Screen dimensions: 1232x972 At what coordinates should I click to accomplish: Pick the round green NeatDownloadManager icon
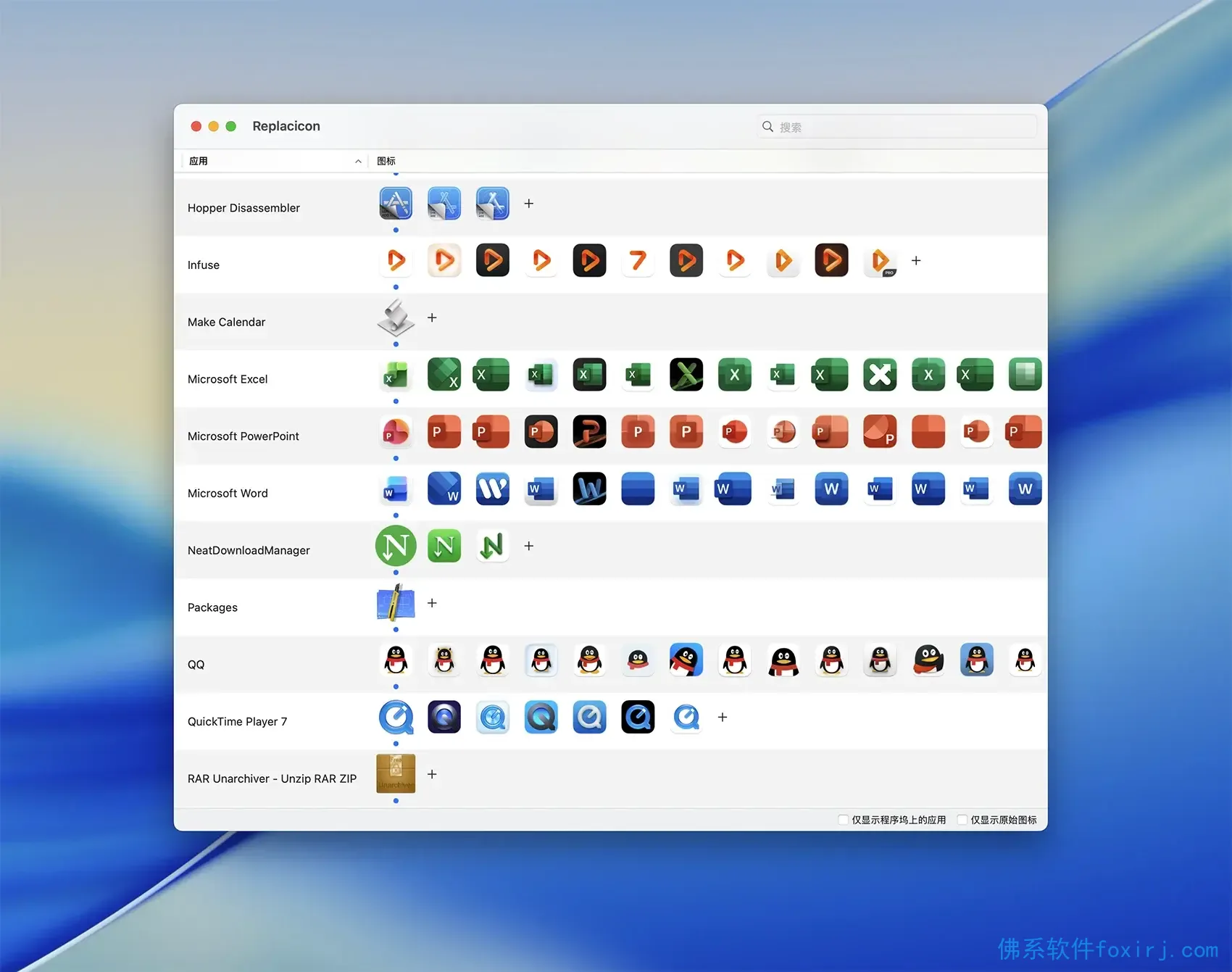click(396, 546)
